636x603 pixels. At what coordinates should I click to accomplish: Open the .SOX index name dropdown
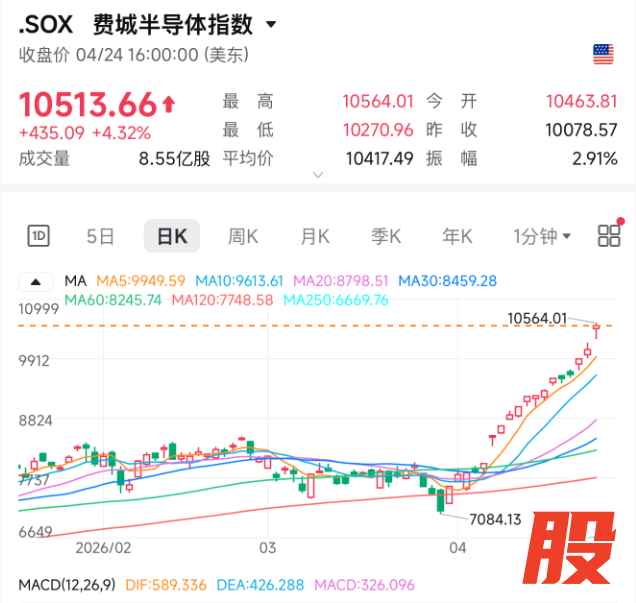(x=272, y=24)
